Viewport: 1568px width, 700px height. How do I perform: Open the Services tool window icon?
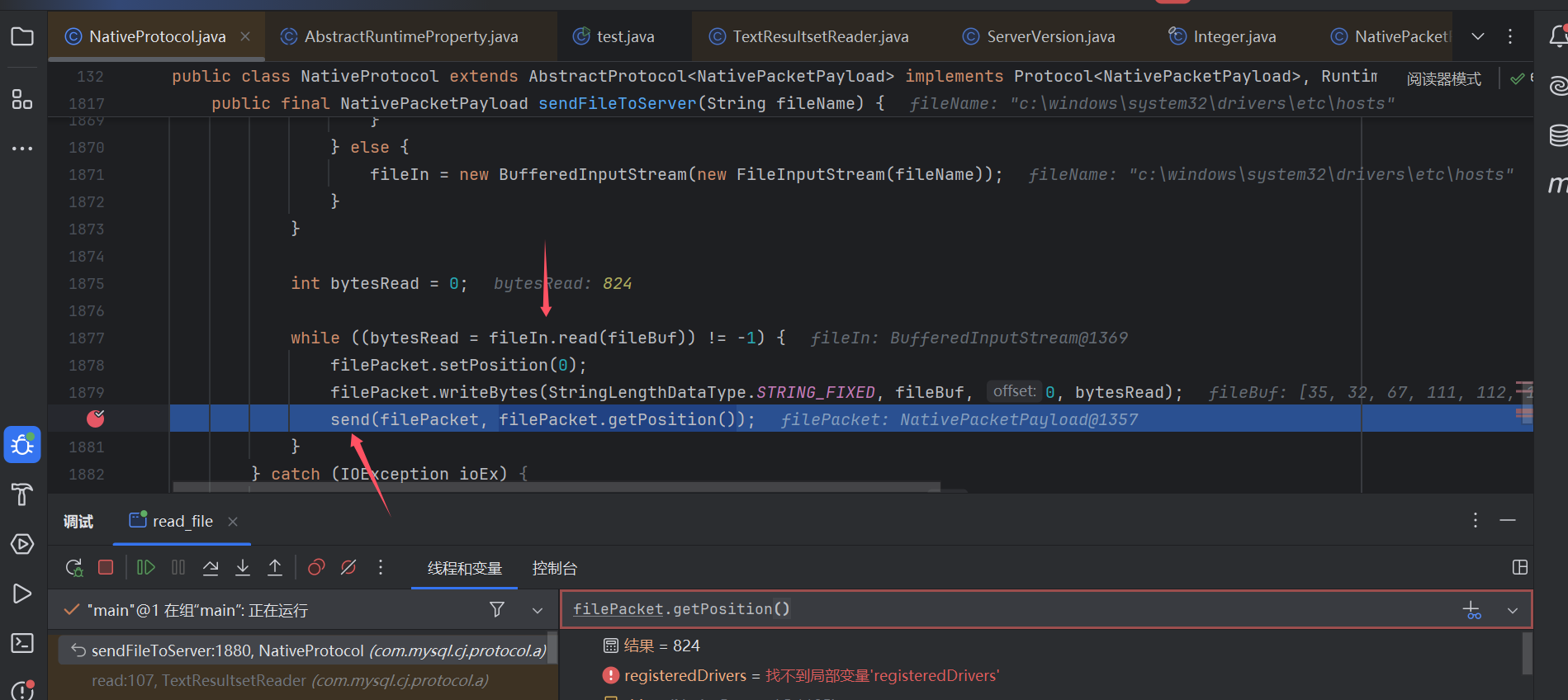22,544
